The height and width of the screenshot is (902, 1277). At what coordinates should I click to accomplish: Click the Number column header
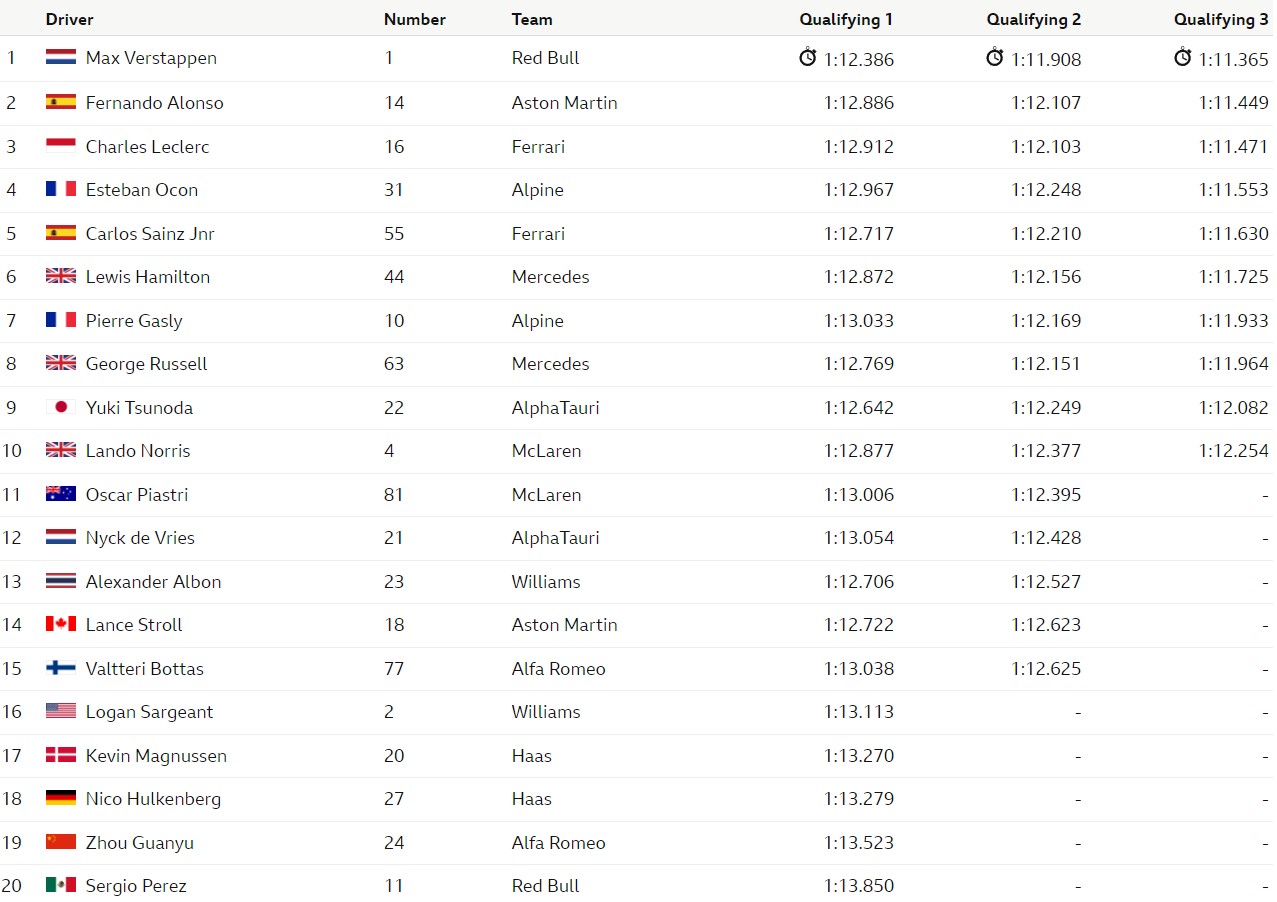click(x=415, y=19)
